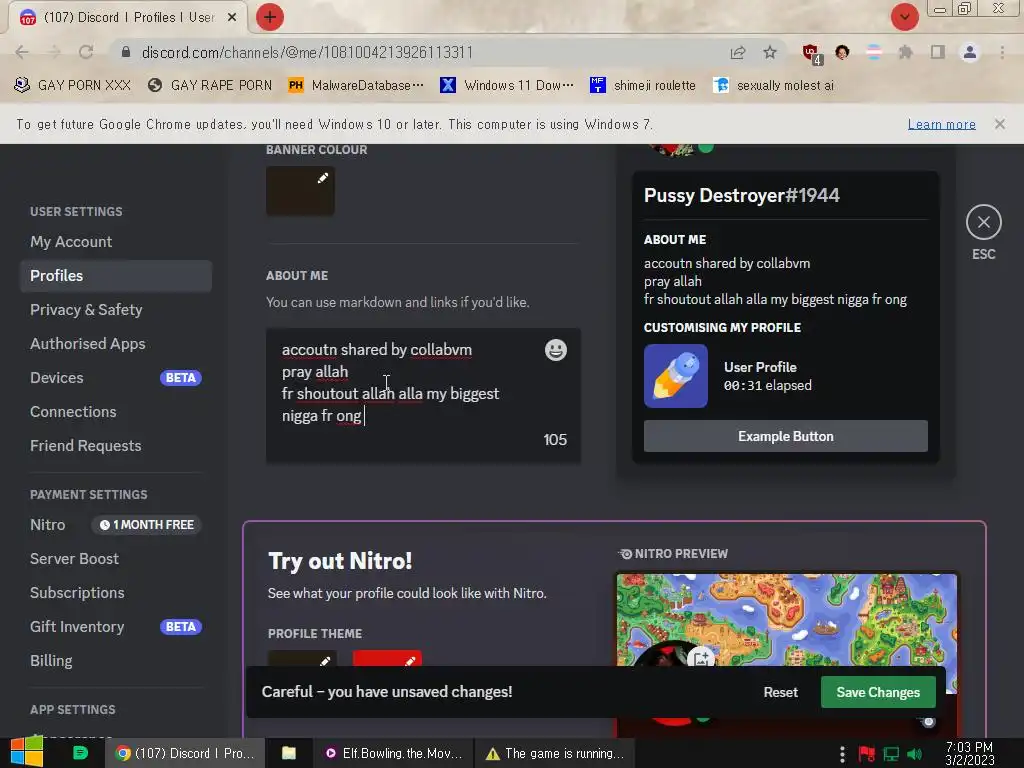Open a new tab with the red plus button

(270, 17)
